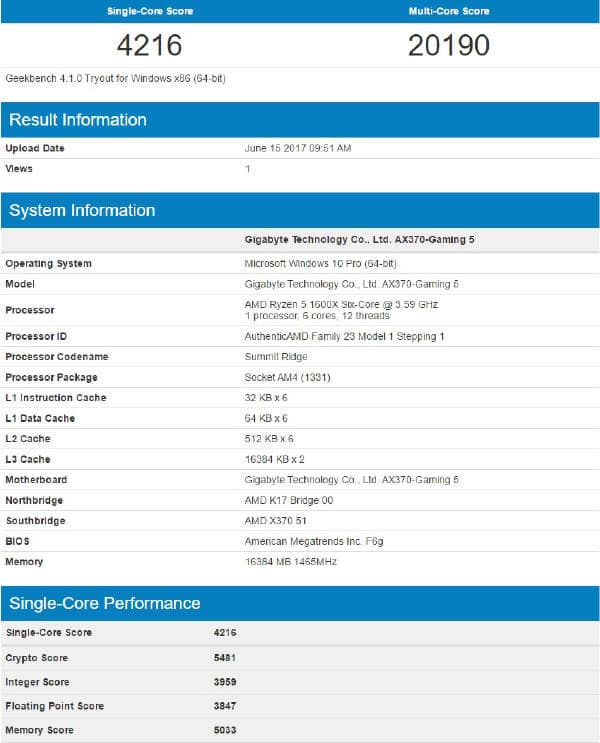This screenshot has width=600, height=743.
Task: Select the Floating Point Score value 3847
Action: point(225,707)
